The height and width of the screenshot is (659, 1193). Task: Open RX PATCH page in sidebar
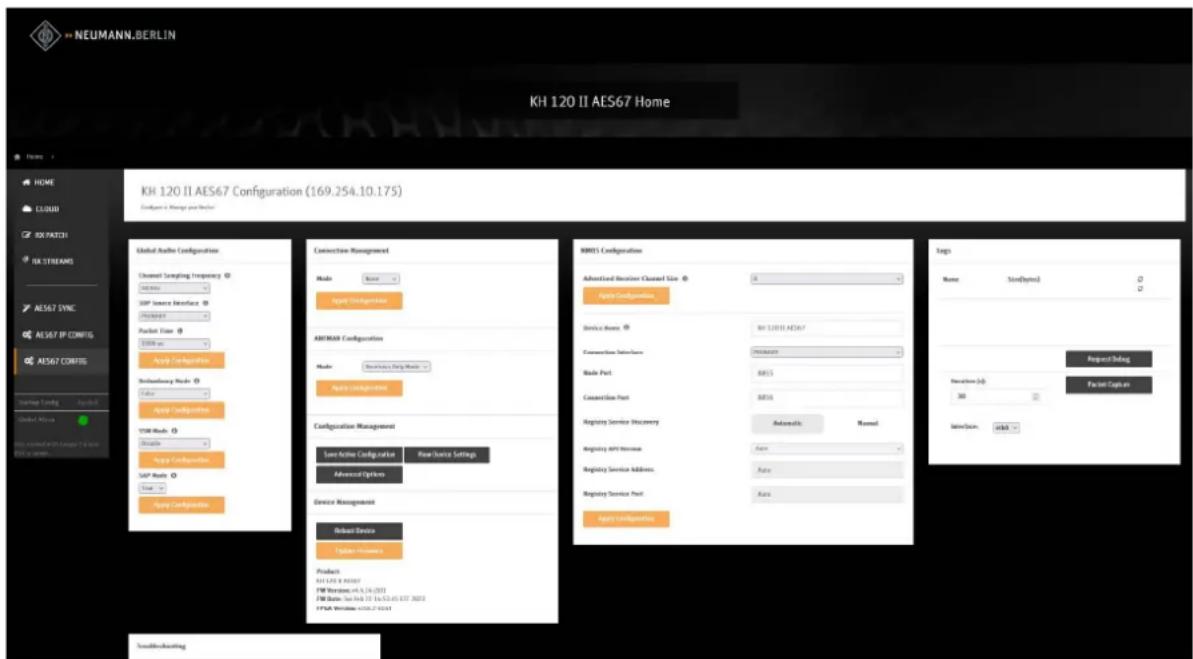click(x=45, y=235)
